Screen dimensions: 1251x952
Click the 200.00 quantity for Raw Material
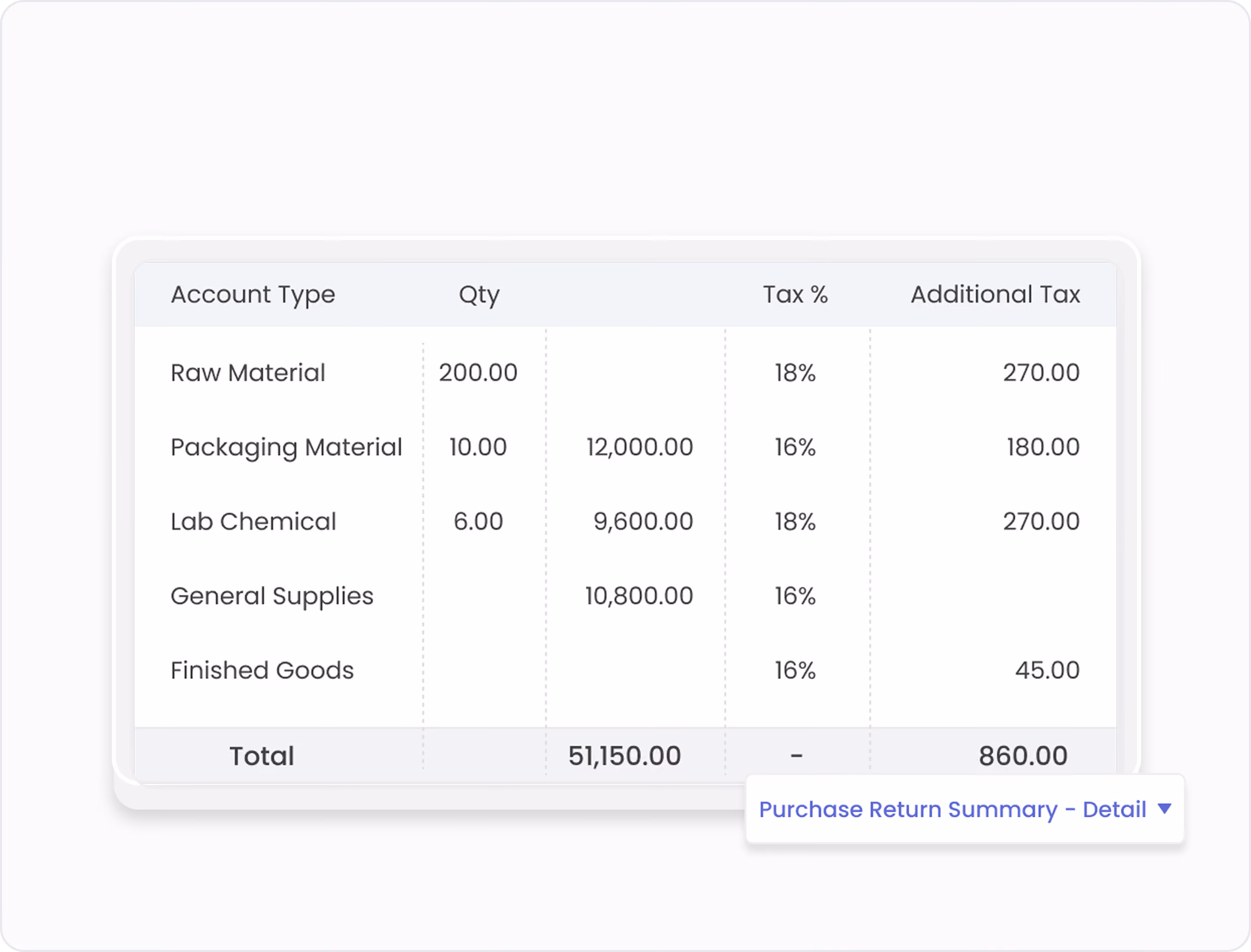click(x=478, y=373)
